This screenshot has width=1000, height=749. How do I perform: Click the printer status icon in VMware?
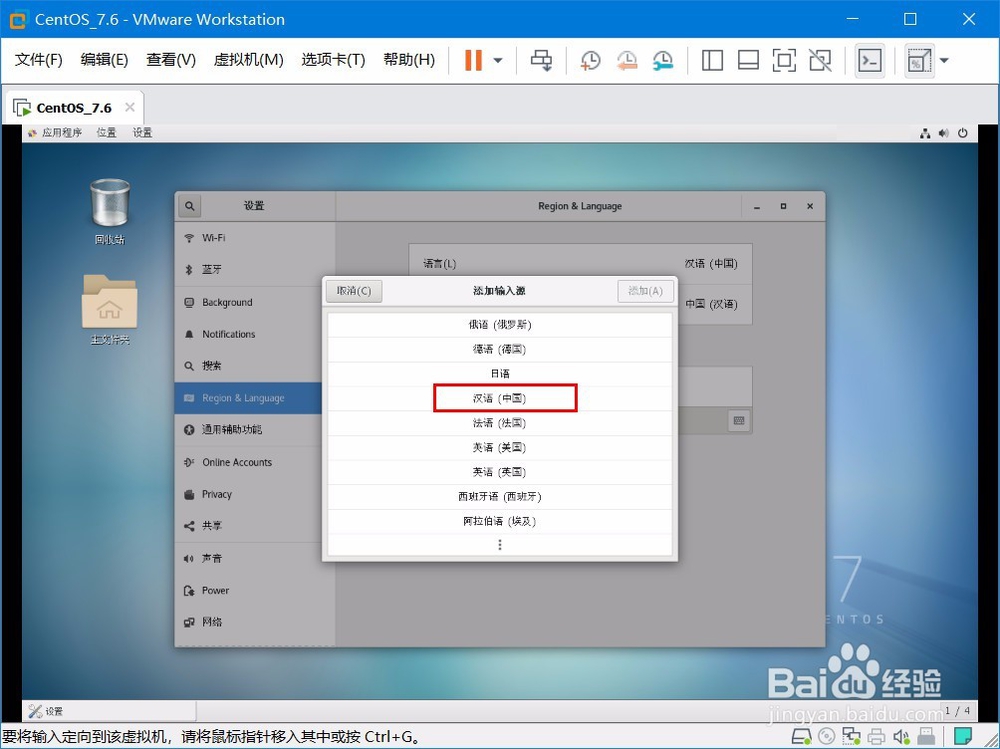click(877, 737)
